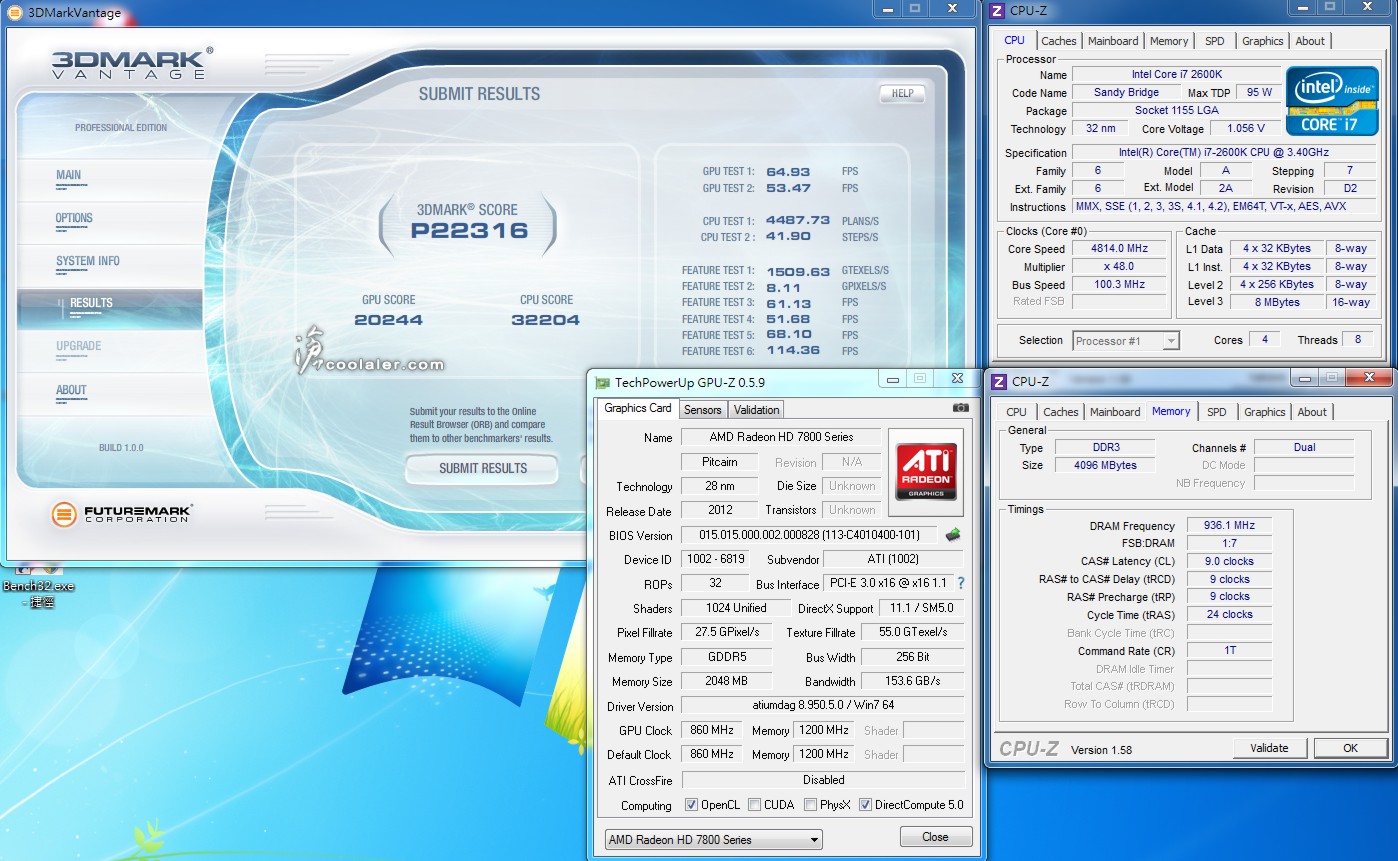
Task: Click the Memory Size value "2048 MB" in GPU-Z
Action: [726, 681]
